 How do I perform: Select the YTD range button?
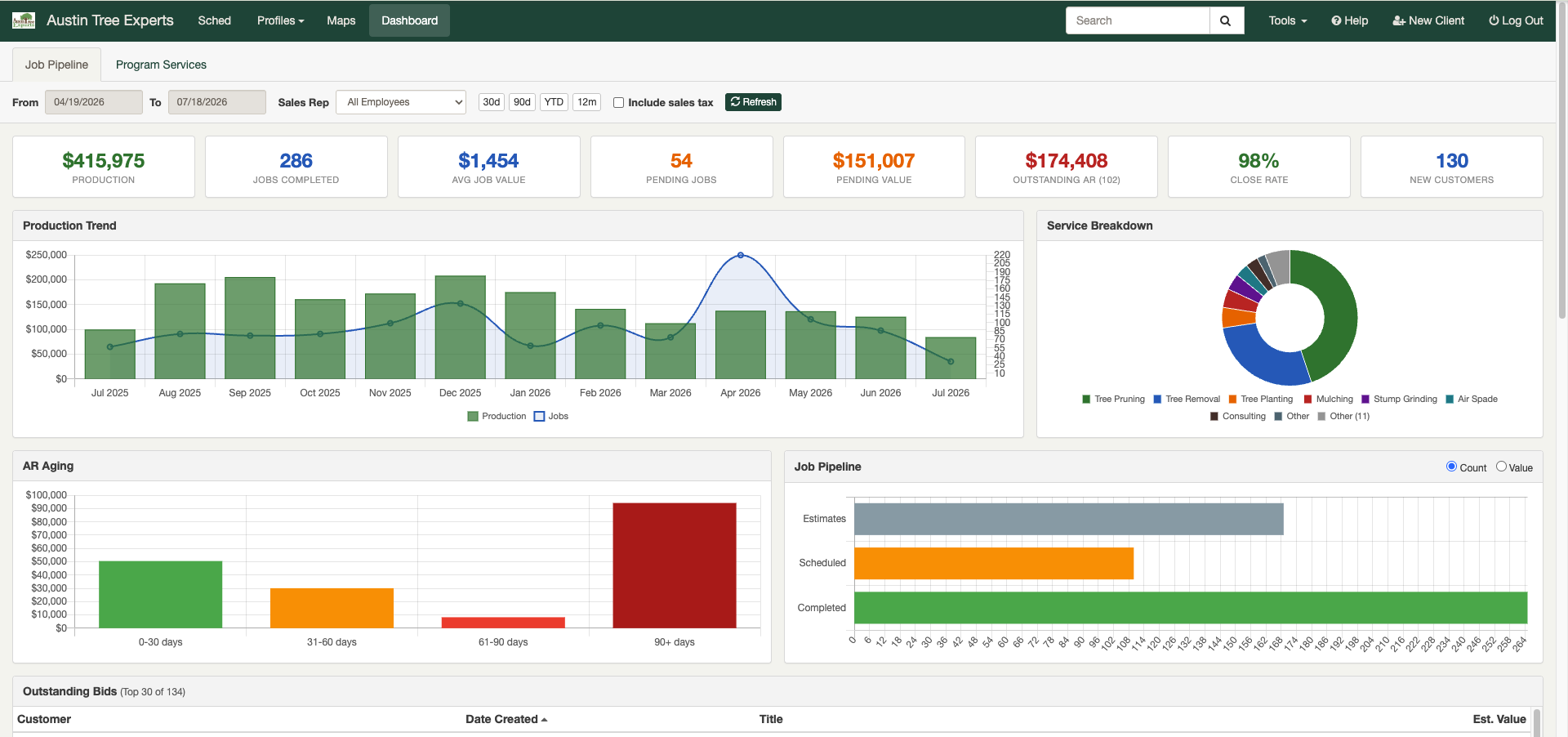[554, 102]
